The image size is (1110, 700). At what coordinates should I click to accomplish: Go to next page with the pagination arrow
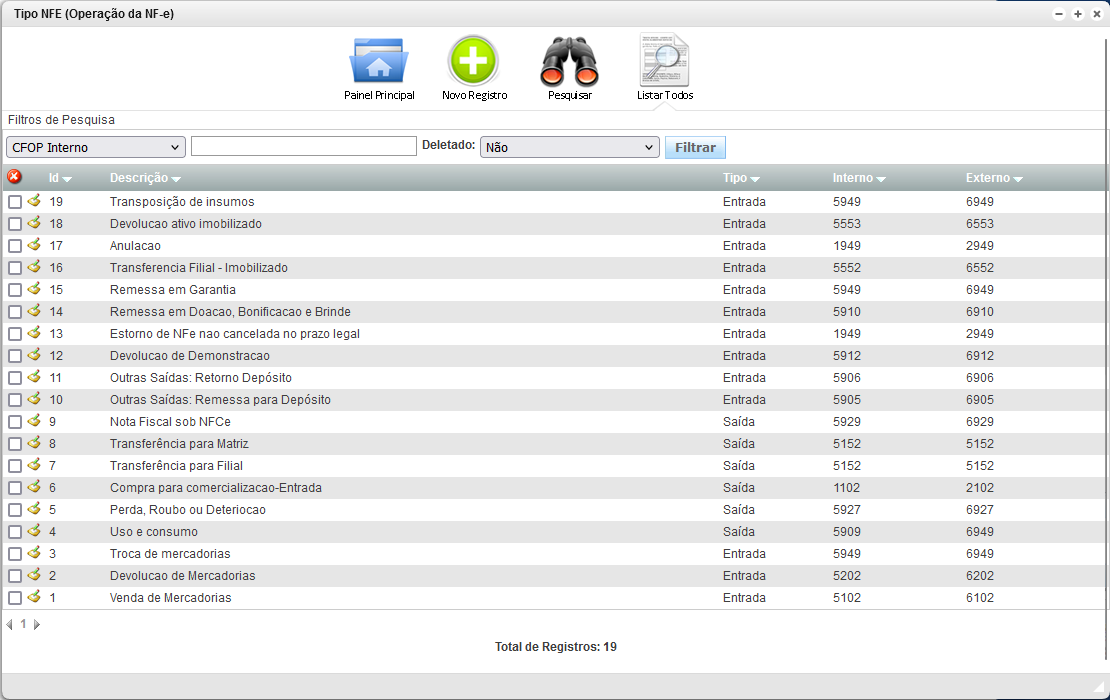pos(37,624)
